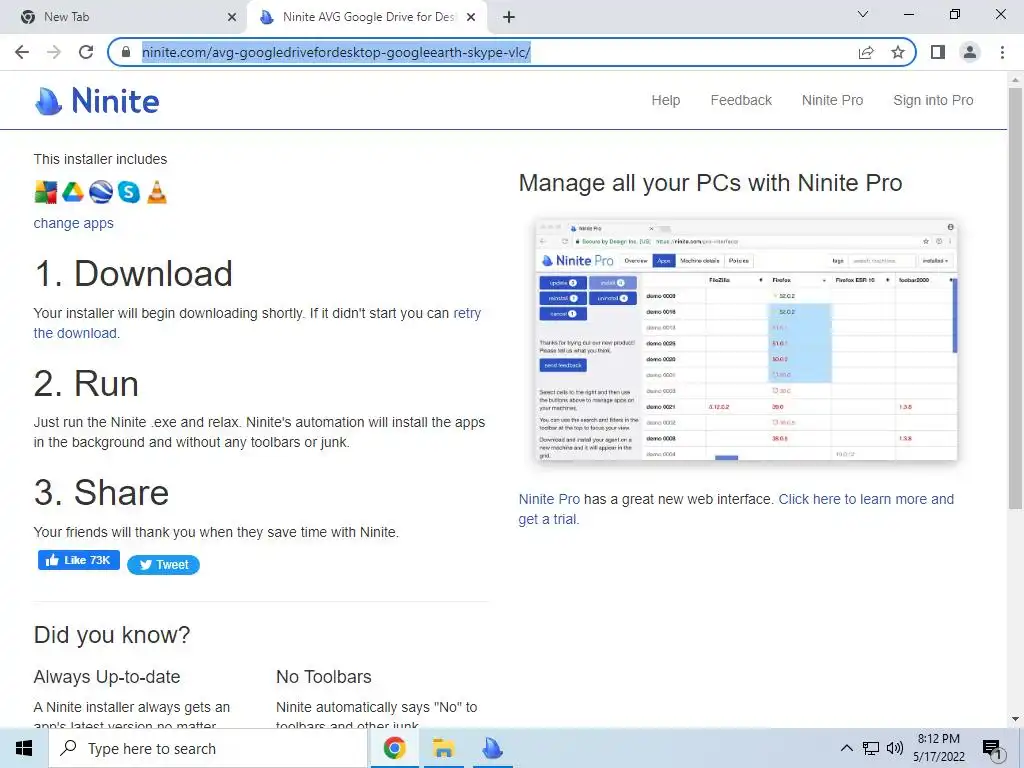
Task: Go back with browser back arrow
Action: click(x=22, y=52)
